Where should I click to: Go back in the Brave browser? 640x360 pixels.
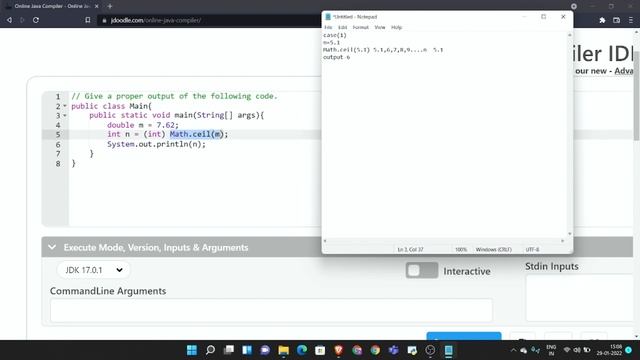(9, 20)
